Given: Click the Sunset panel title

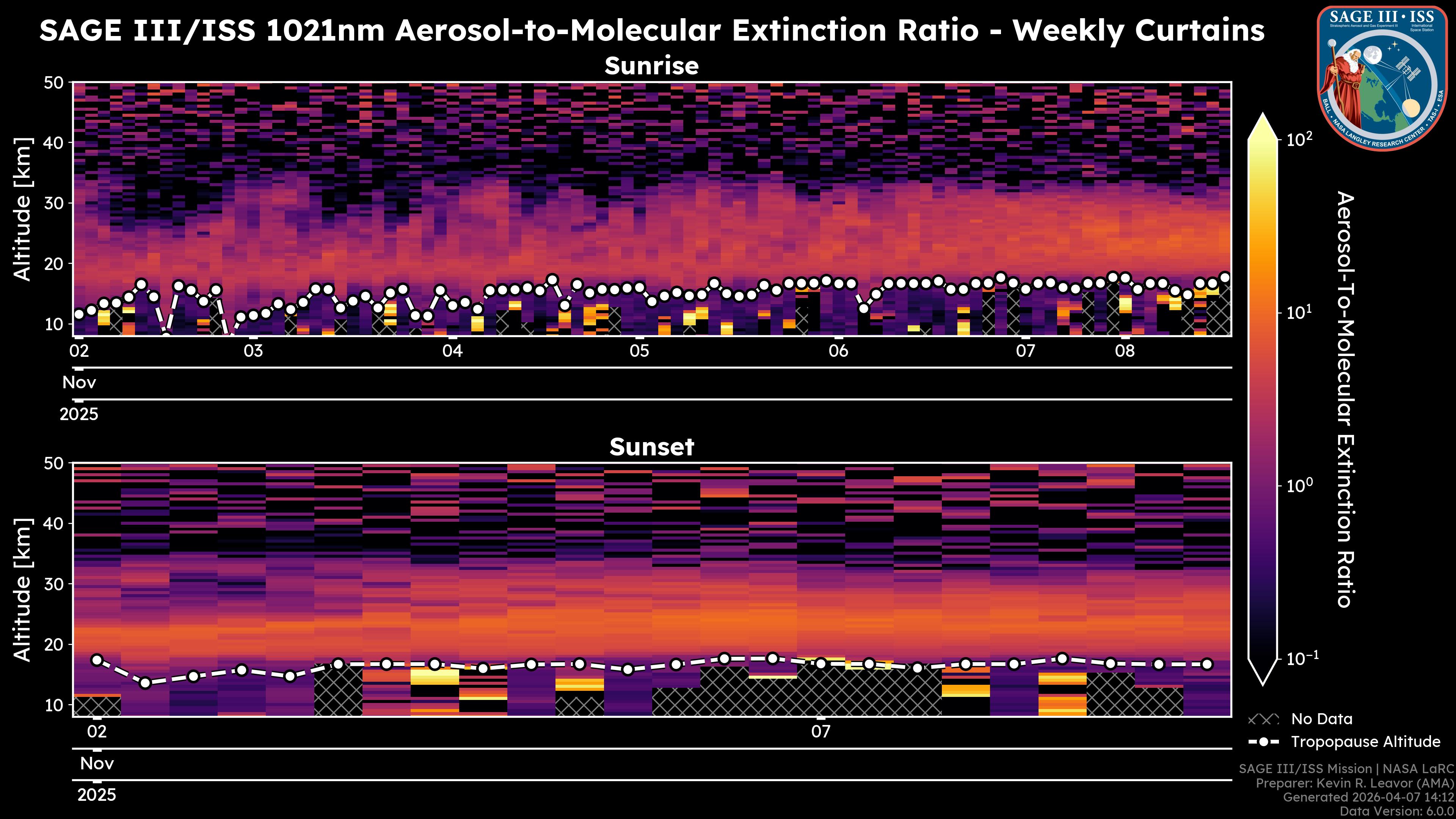Looking at the screenshot, I should tap(651, 447).
